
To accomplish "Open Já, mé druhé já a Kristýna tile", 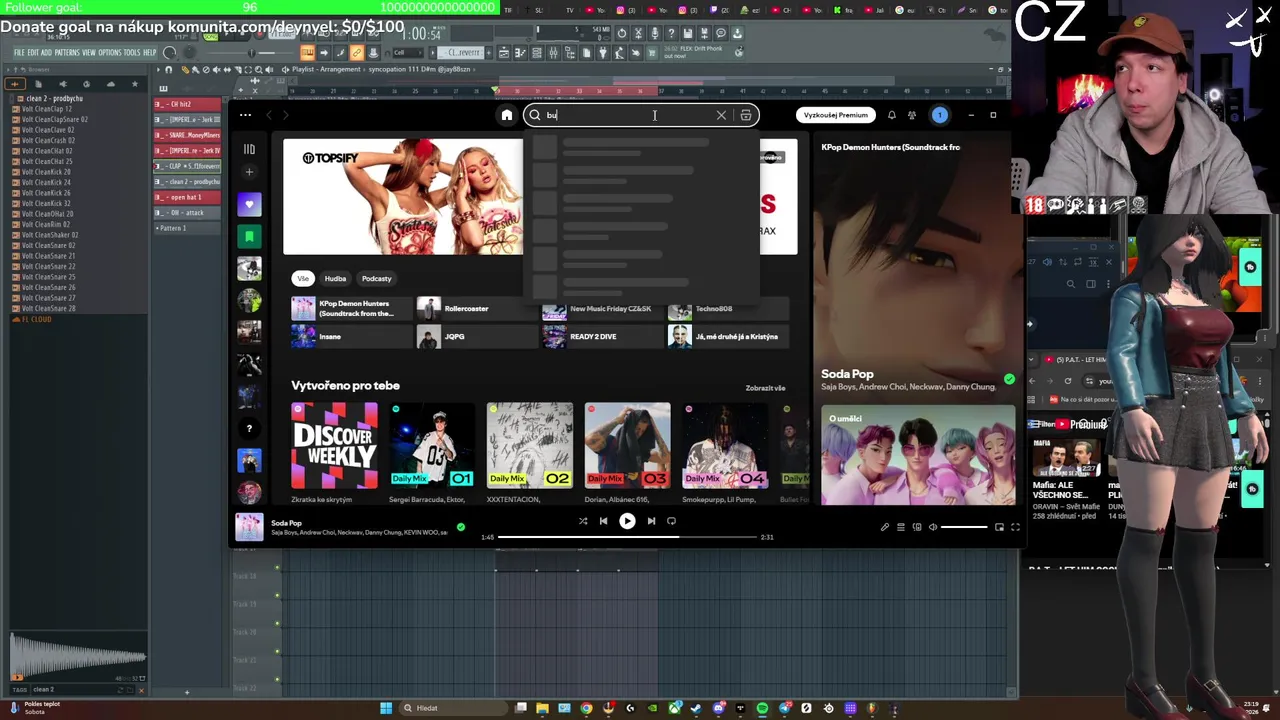I will coord(728,337).
